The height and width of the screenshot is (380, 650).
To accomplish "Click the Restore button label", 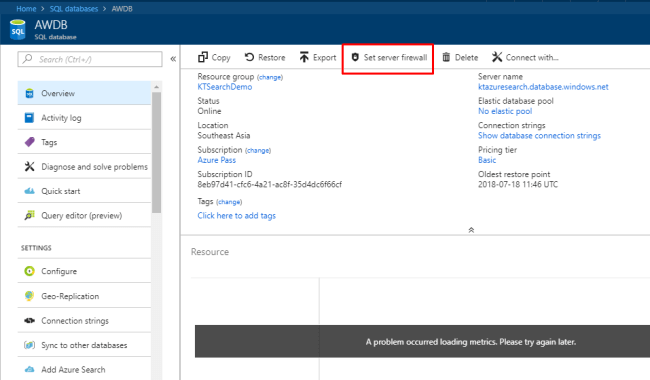I will (272, 57).
